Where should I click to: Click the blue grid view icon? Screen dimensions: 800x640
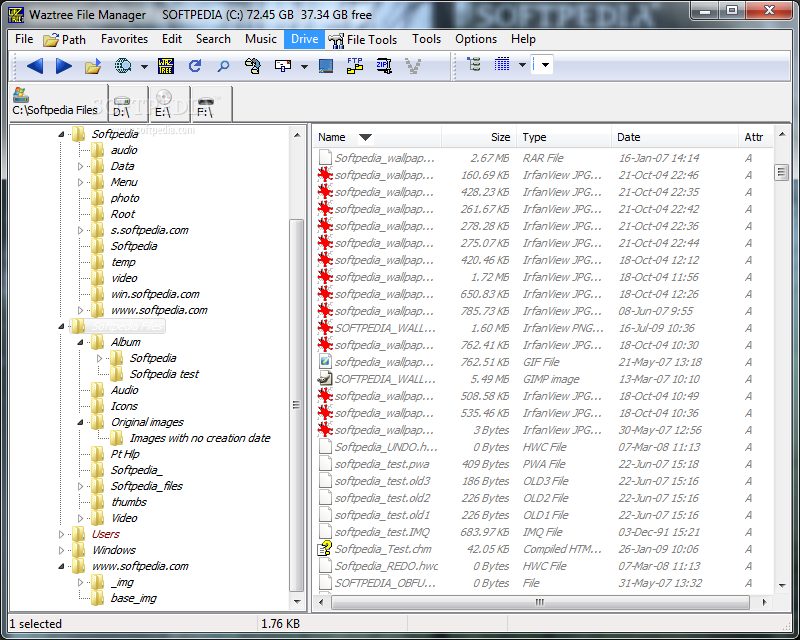click(x=502, y=64)
